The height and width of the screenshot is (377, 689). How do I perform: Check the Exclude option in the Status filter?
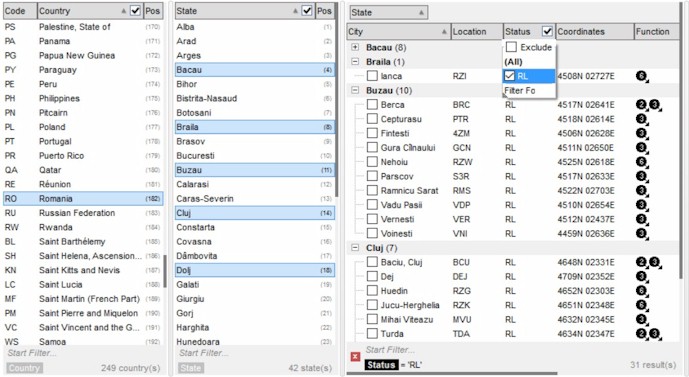click(511, 47)
